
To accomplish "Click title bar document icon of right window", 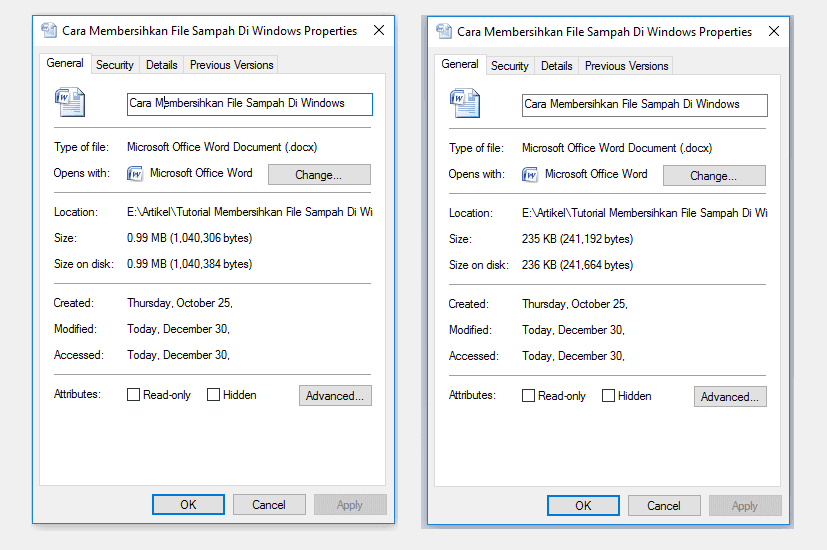I will click(x=444, y=32).
